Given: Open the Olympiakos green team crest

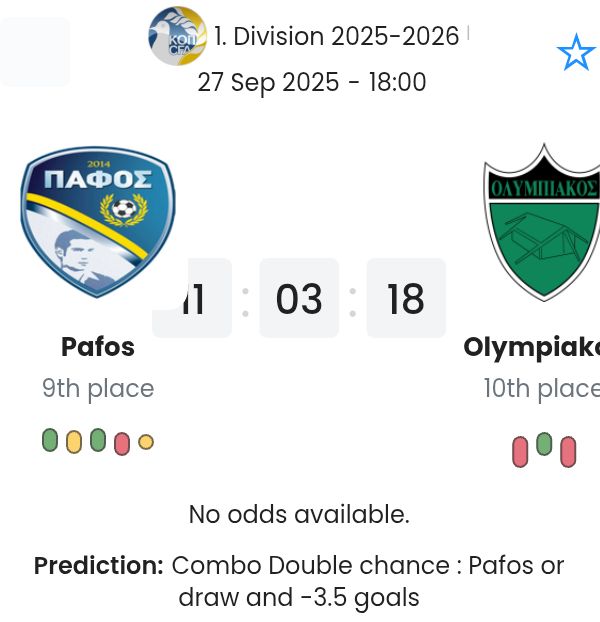Looking at the screenshot, I should [x=543, y=224].
